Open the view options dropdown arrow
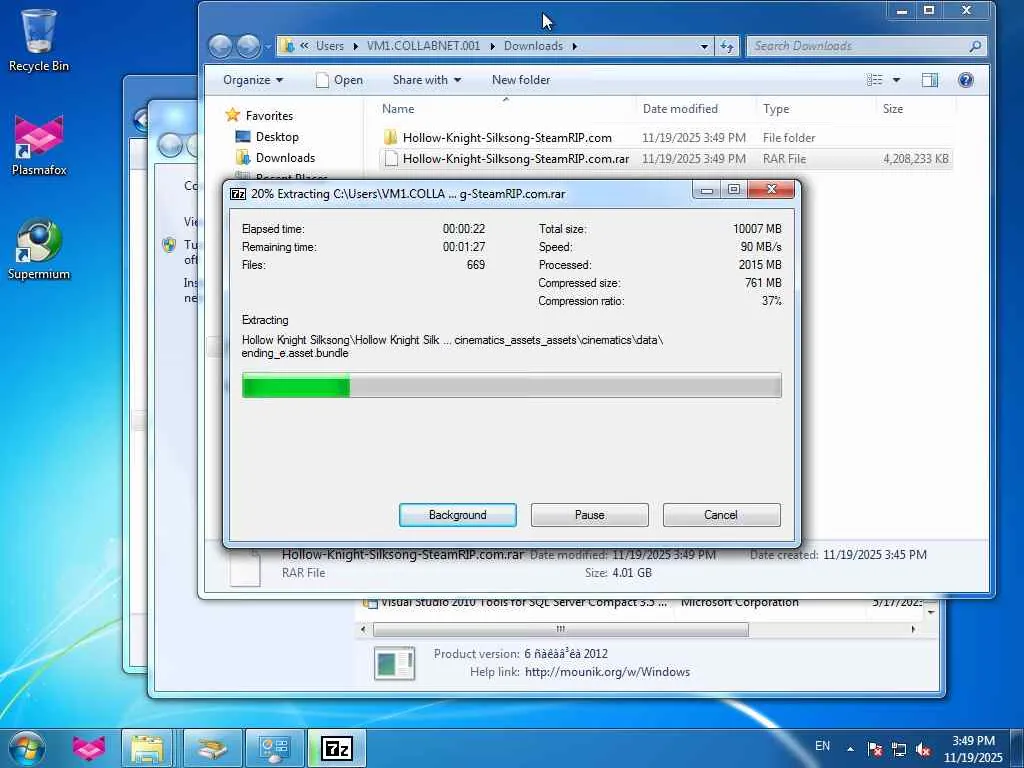Viewport: 1024px width, 768px height. pos(896,80)
